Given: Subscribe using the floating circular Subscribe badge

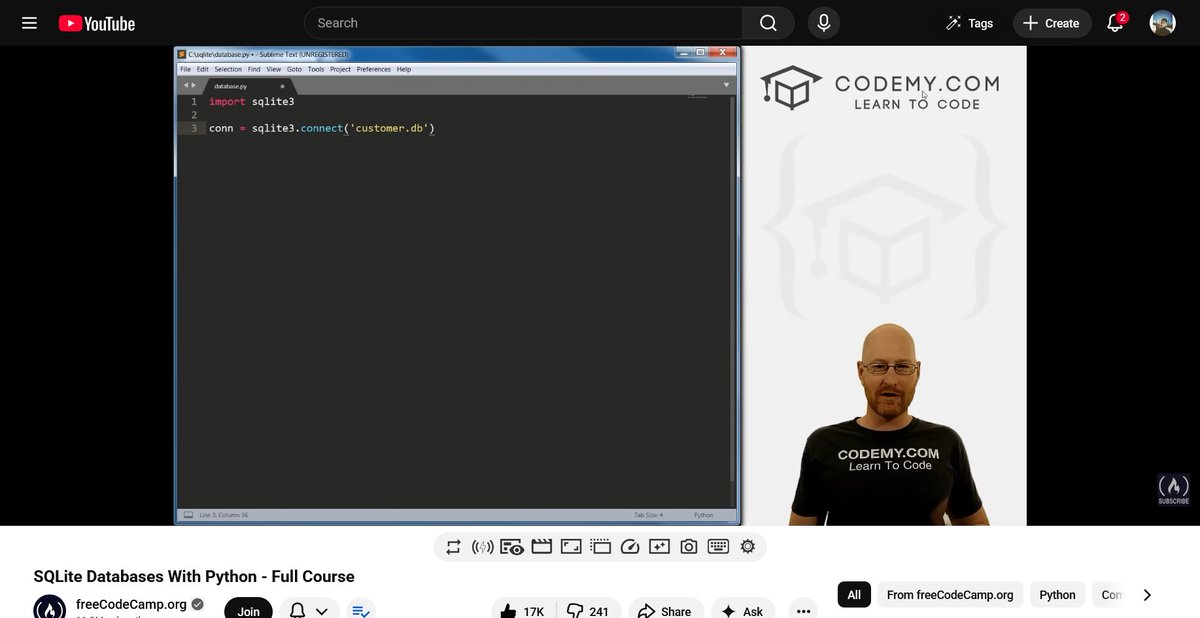Looking at the screenshot, I should (x=1172, y=489).
